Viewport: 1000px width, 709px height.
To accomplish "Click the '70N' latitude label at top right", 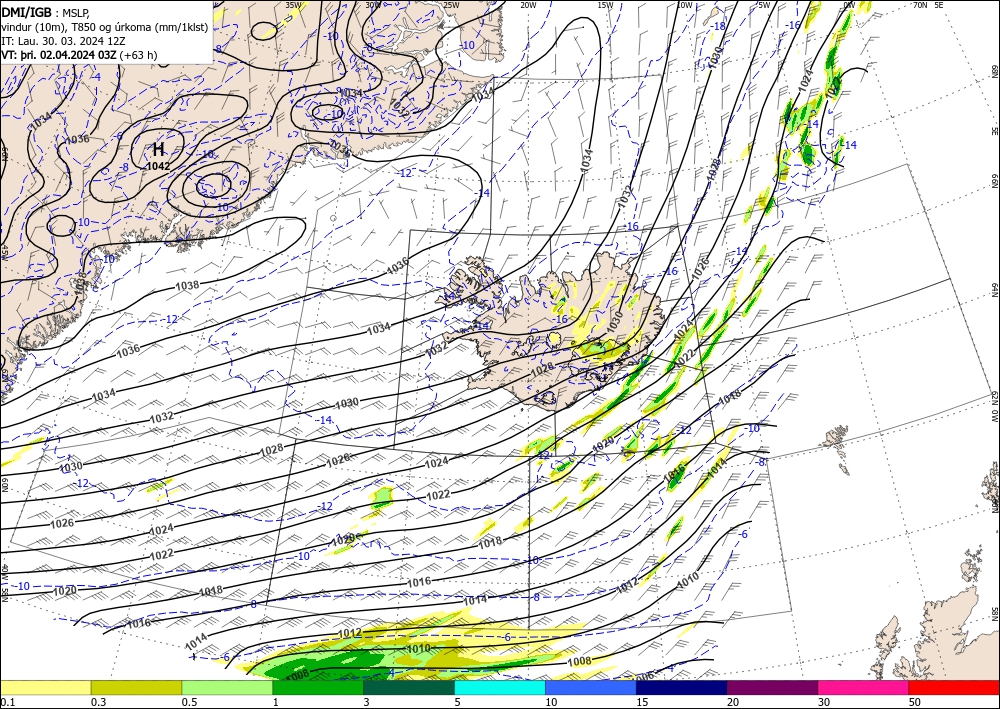I will click(920, 5).
